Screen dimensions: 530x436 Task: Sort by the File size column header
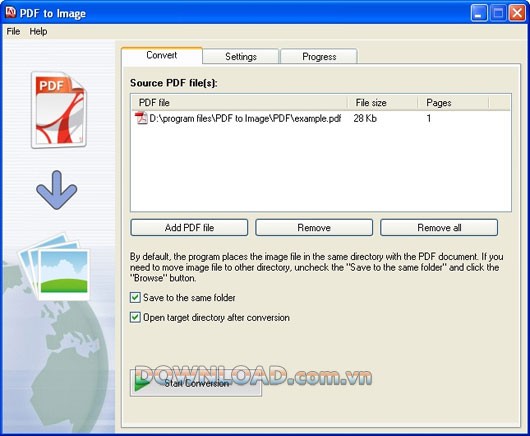pyautogui.click(x=383, y=102)
